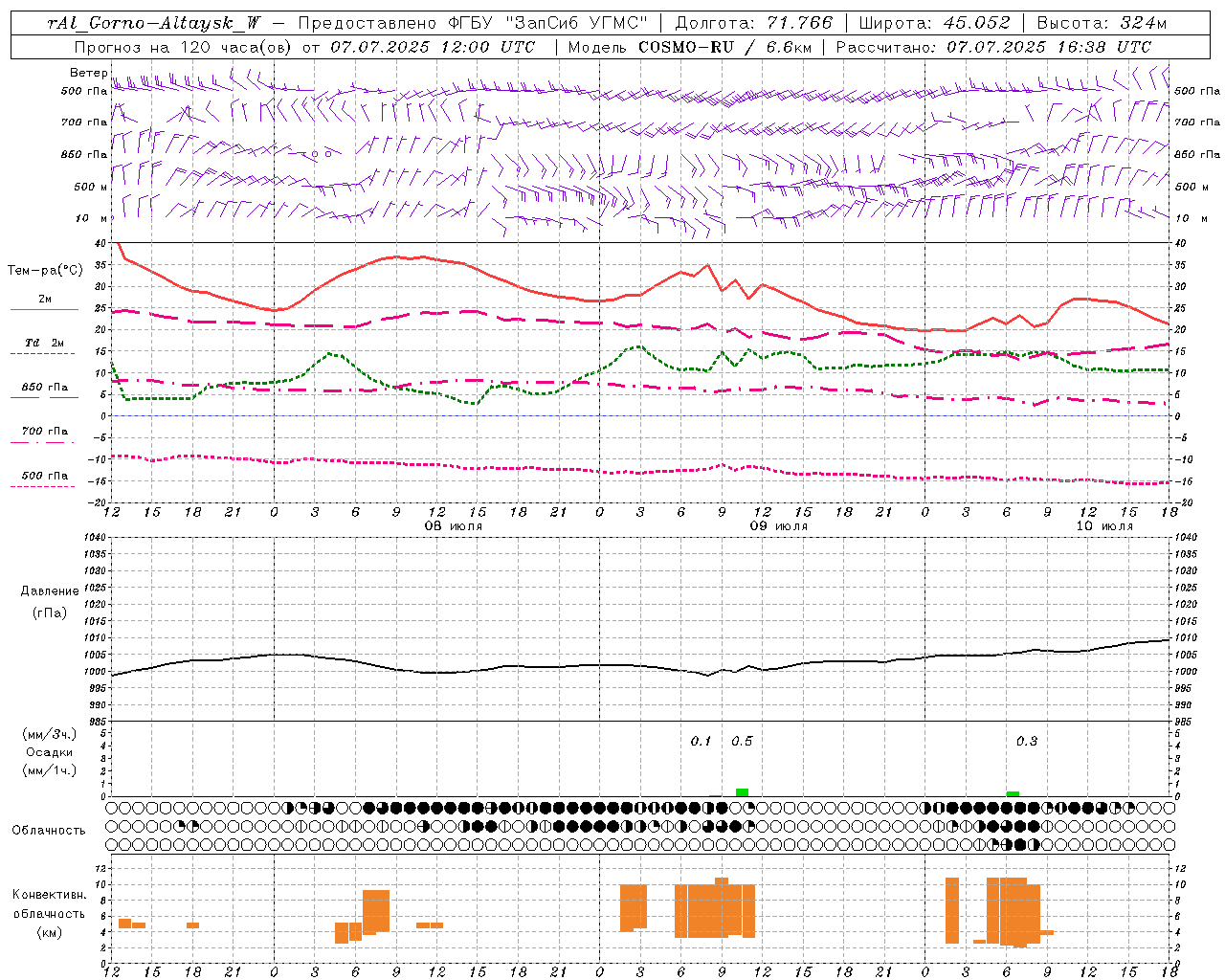The width and height of the screenshot is (1225, 980).
Task: Click the Ветер wind section label
Action: (88, 73)
